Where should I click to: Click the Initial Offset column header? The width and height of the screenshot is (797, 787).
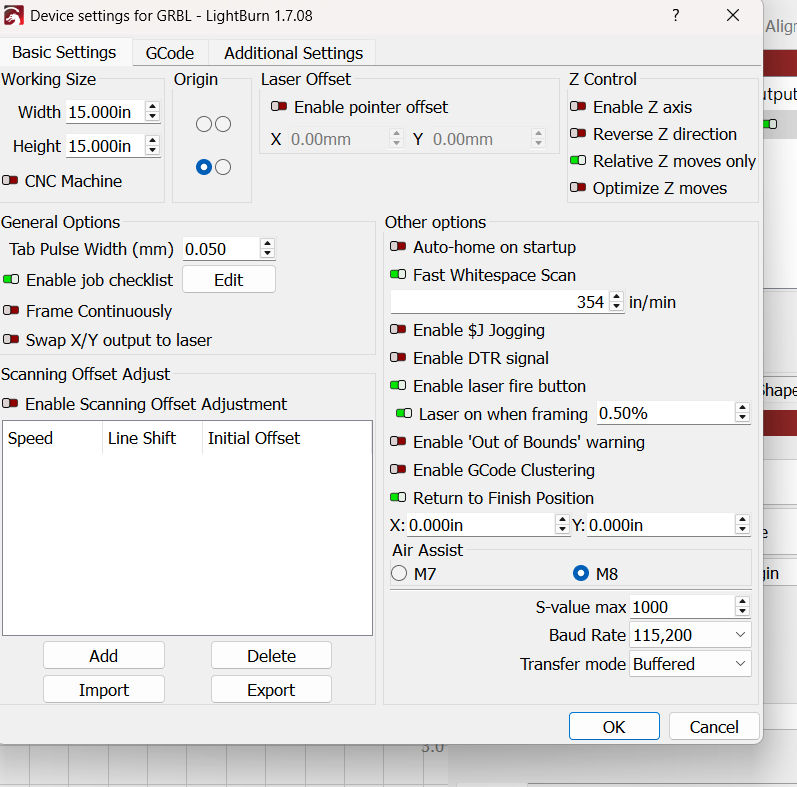click(x=287, y=438)
